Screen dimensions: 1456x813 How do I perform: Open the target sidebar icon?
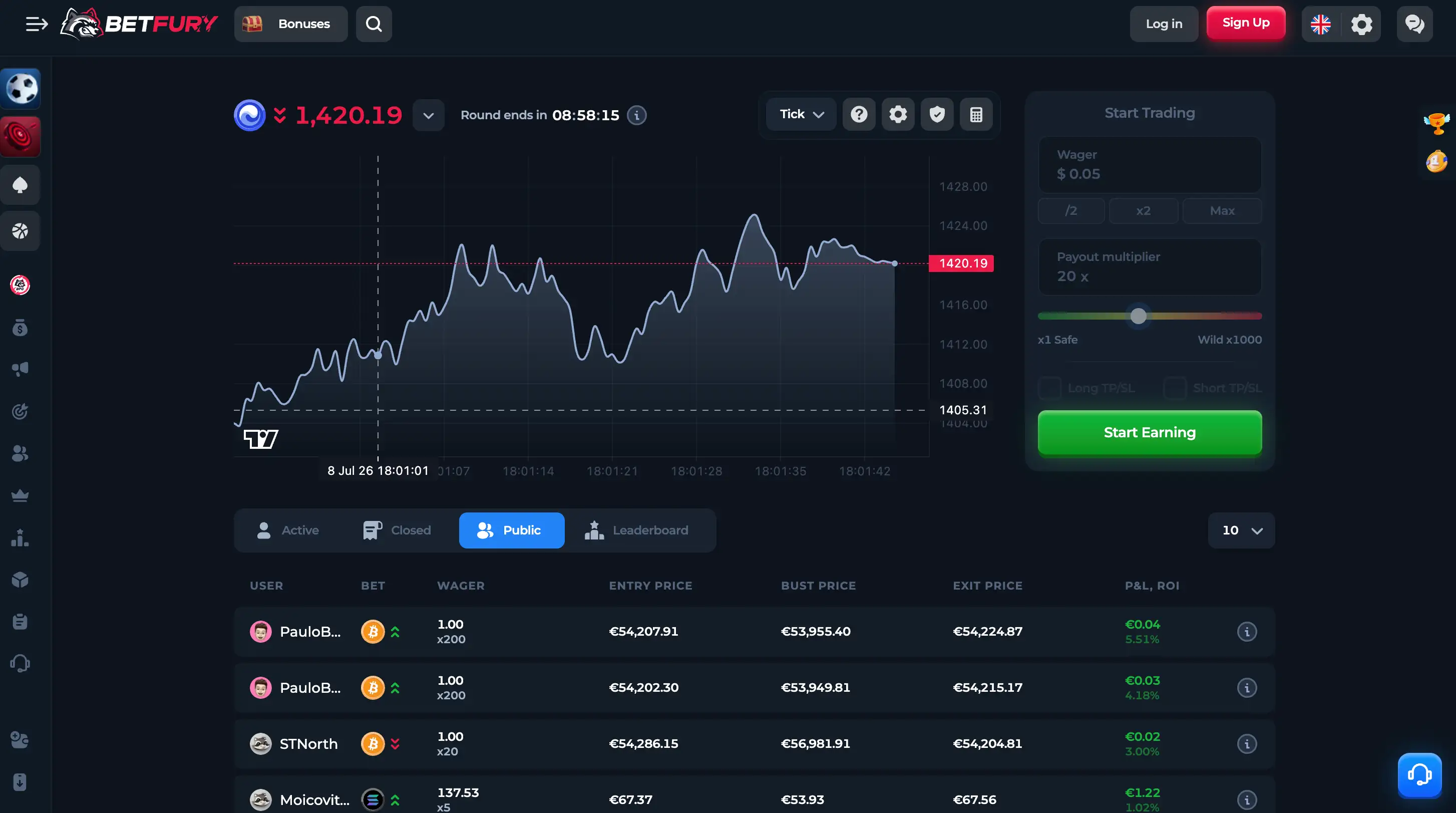[21, 411]
